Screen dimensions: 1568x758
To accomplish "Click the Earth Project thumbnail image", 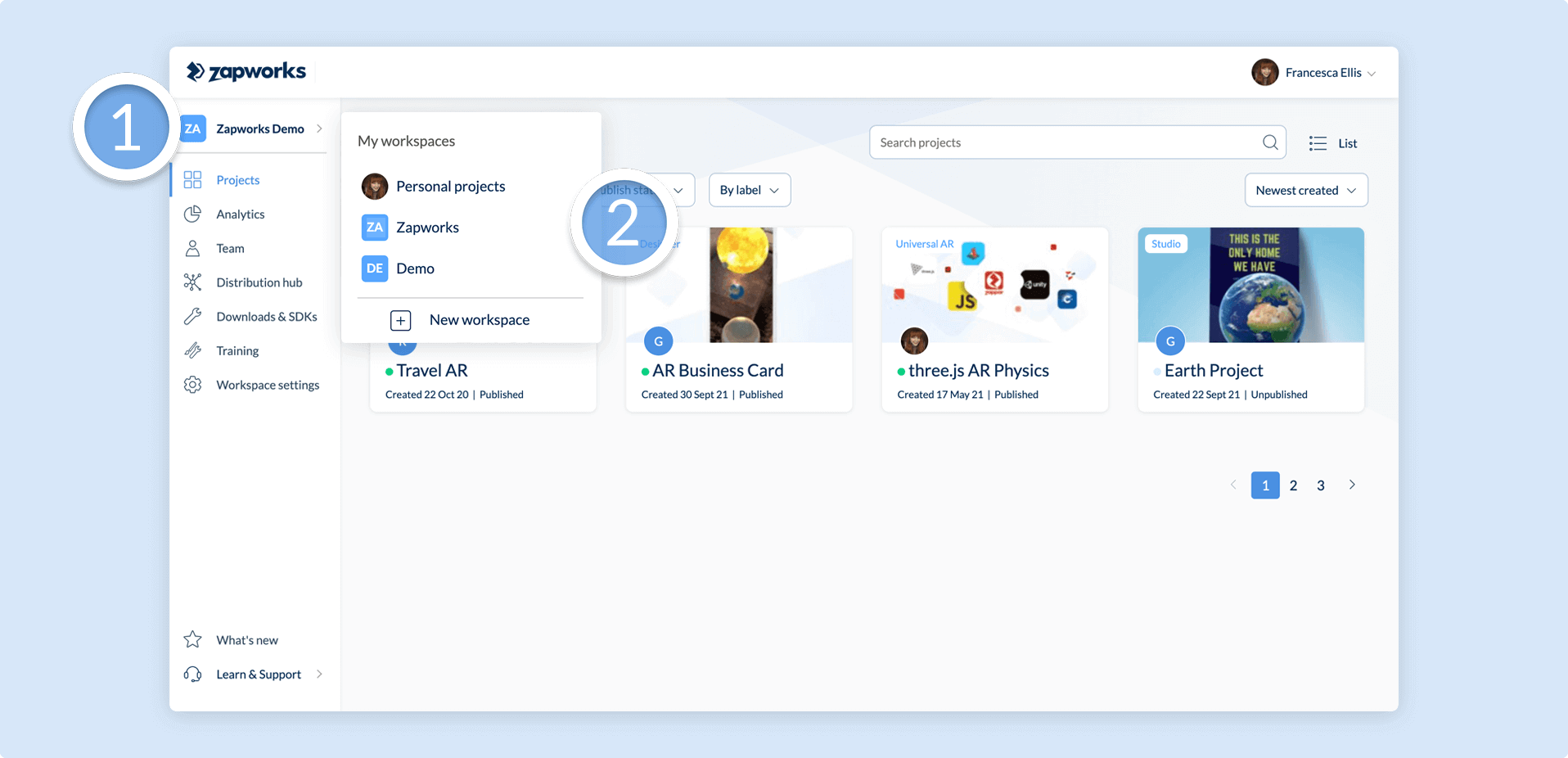I will [x=1251, y=284].
